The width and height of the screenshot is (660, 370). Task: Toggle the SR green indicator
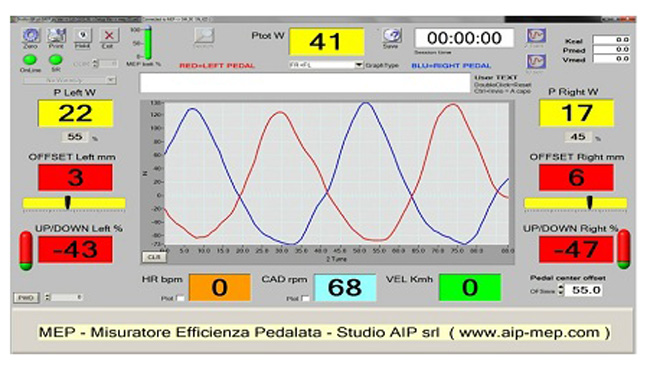coord(56,60)
